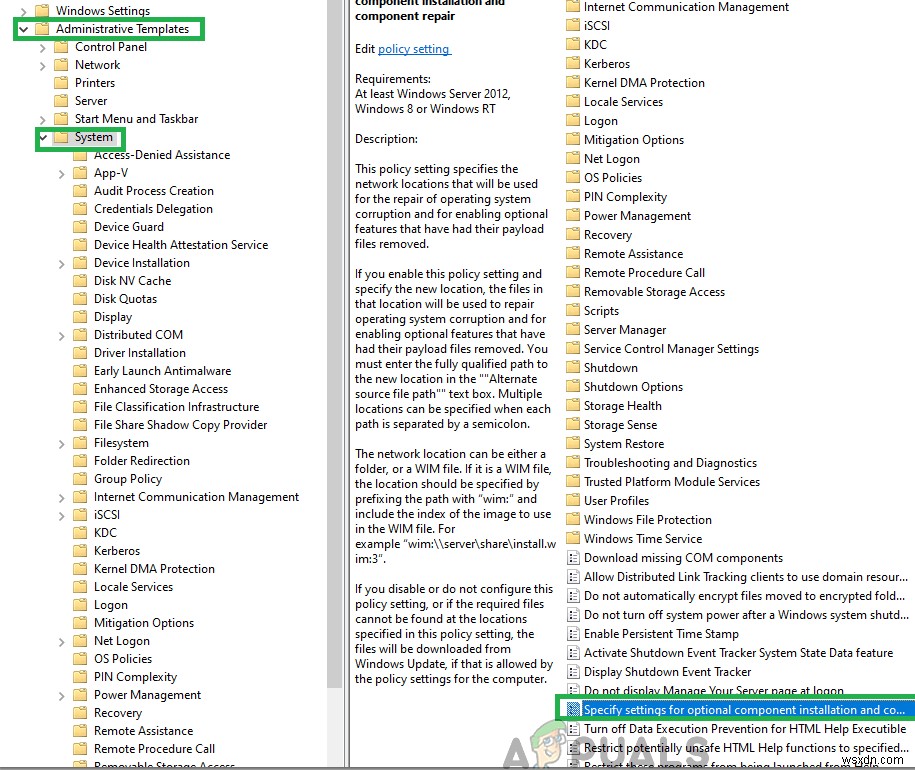Viewport: 915px width, 770px height.
Task: Click the Windows Time Service folder icon
Action: click(573, 538)
